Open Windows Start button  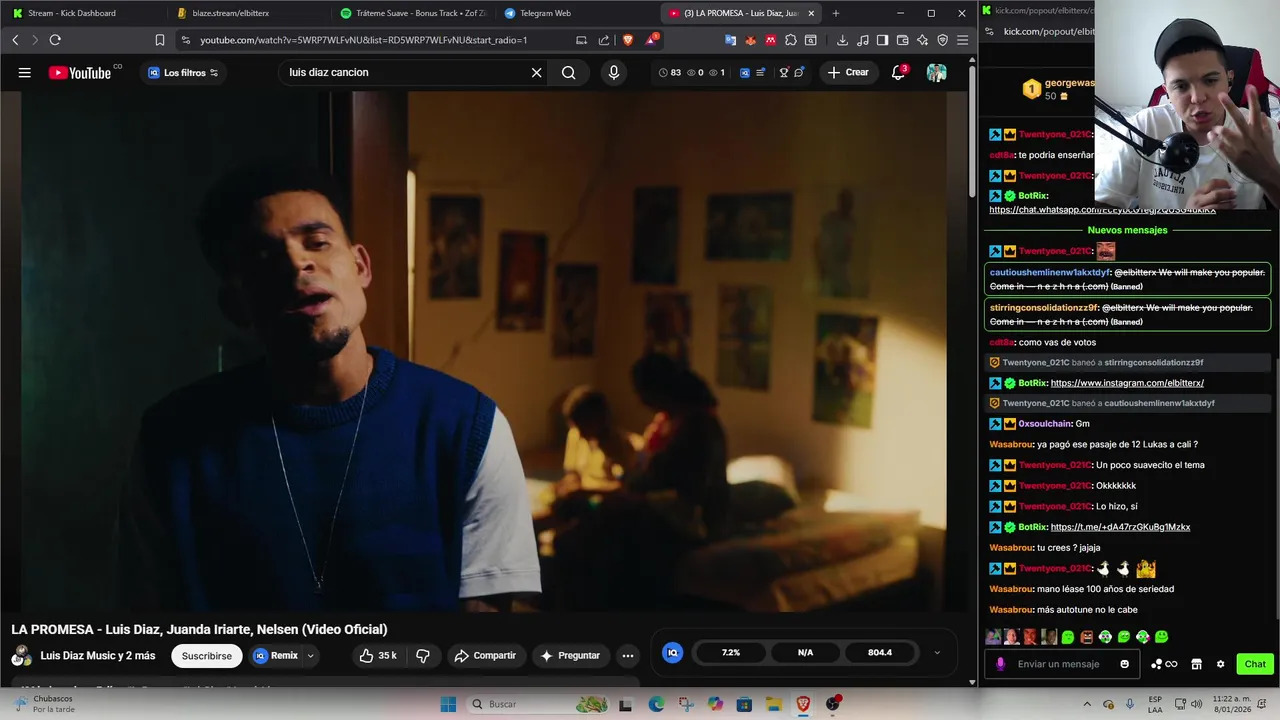448,704
